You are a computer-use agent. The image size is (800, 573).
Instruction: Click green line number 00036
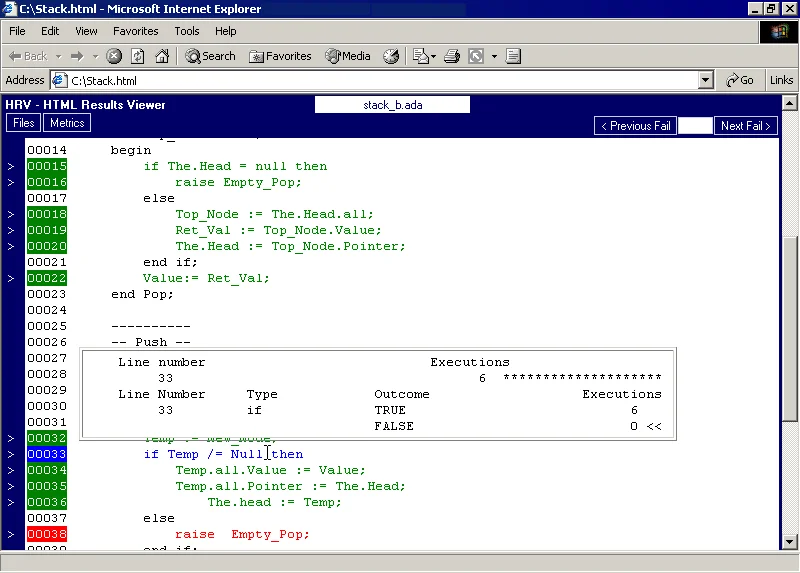(x=47, y=502)
